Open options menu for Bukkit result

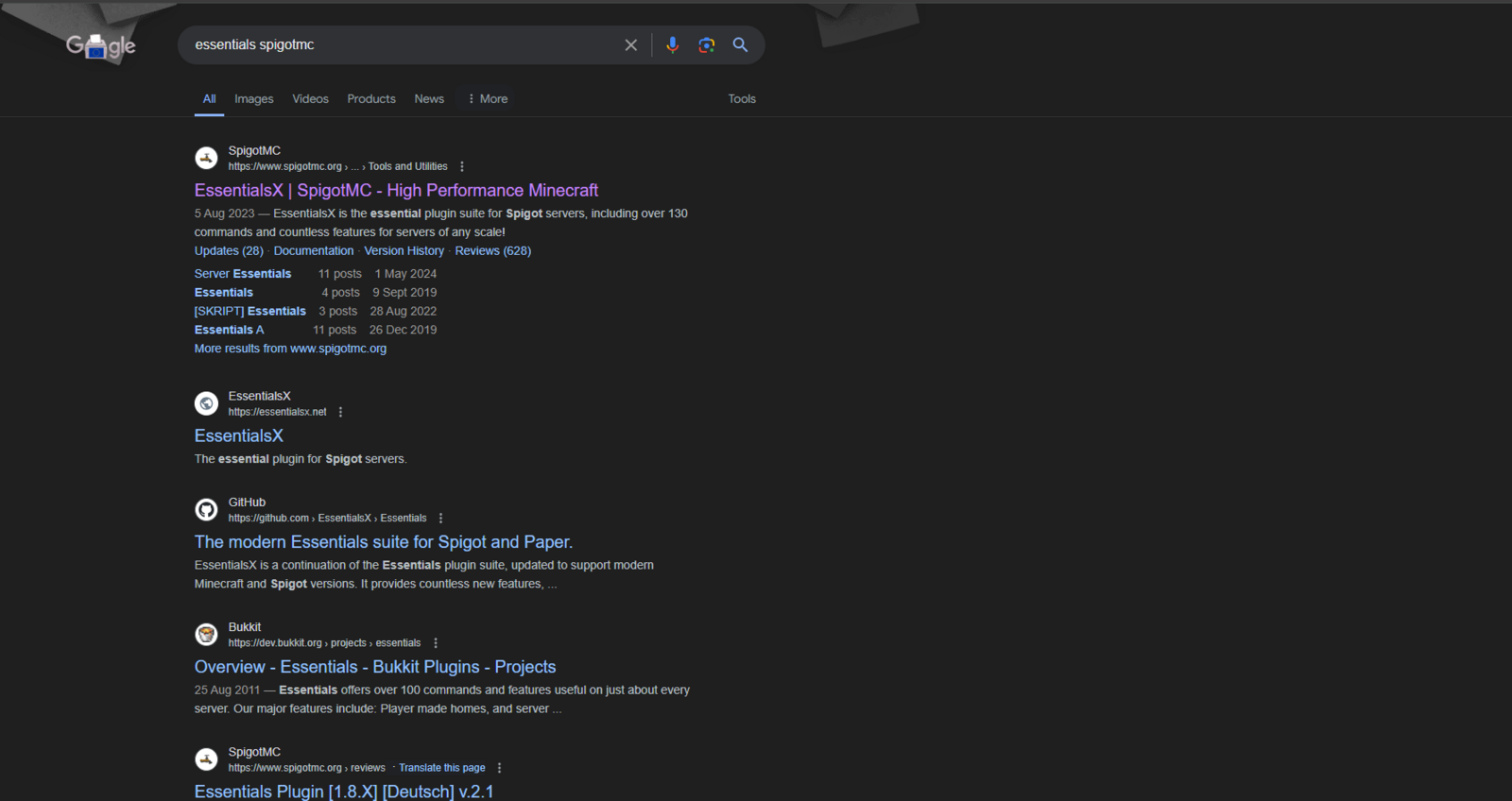(x=436, y=643)
